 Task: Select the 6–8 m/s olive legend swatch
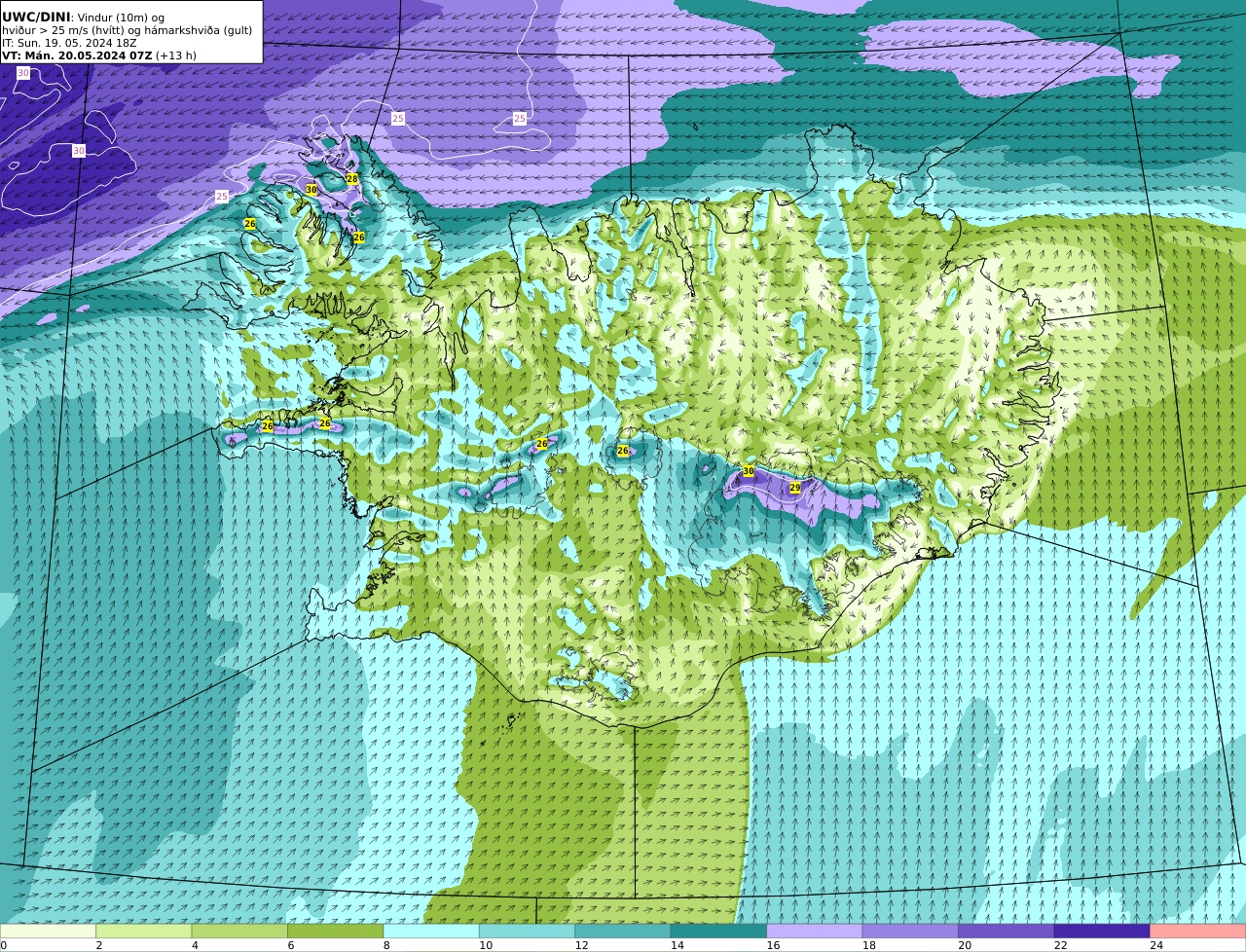[x=336, y=932]
